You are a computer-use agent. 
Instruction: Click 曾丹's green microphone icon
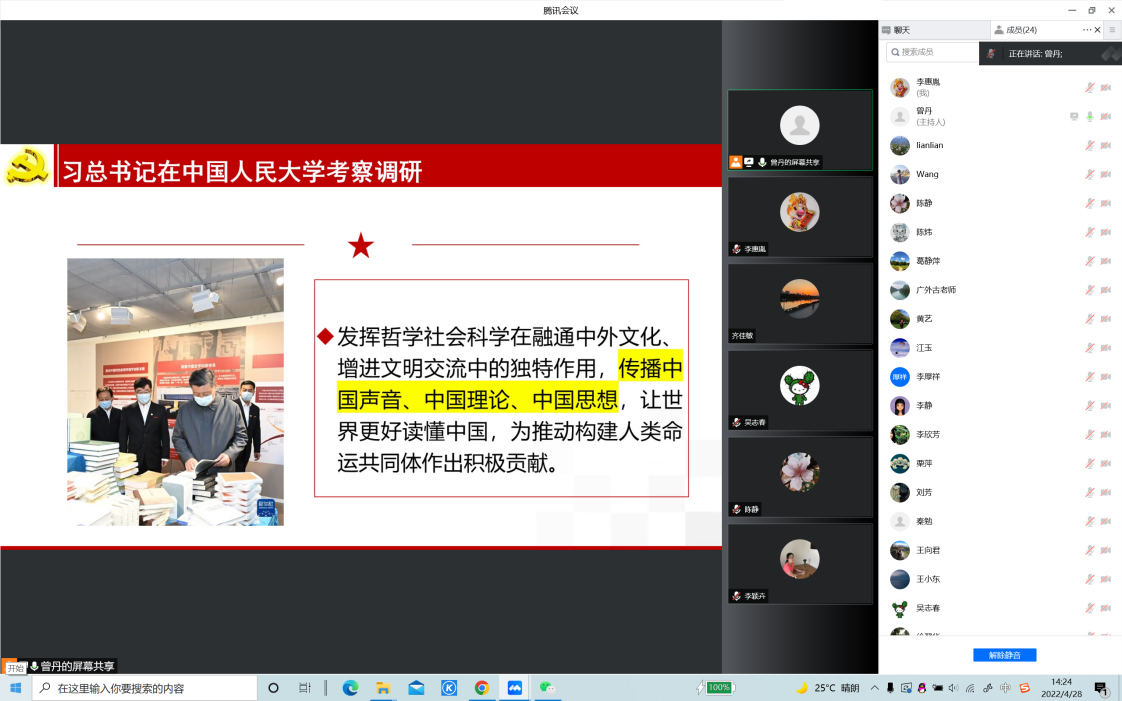(1090, 116)
